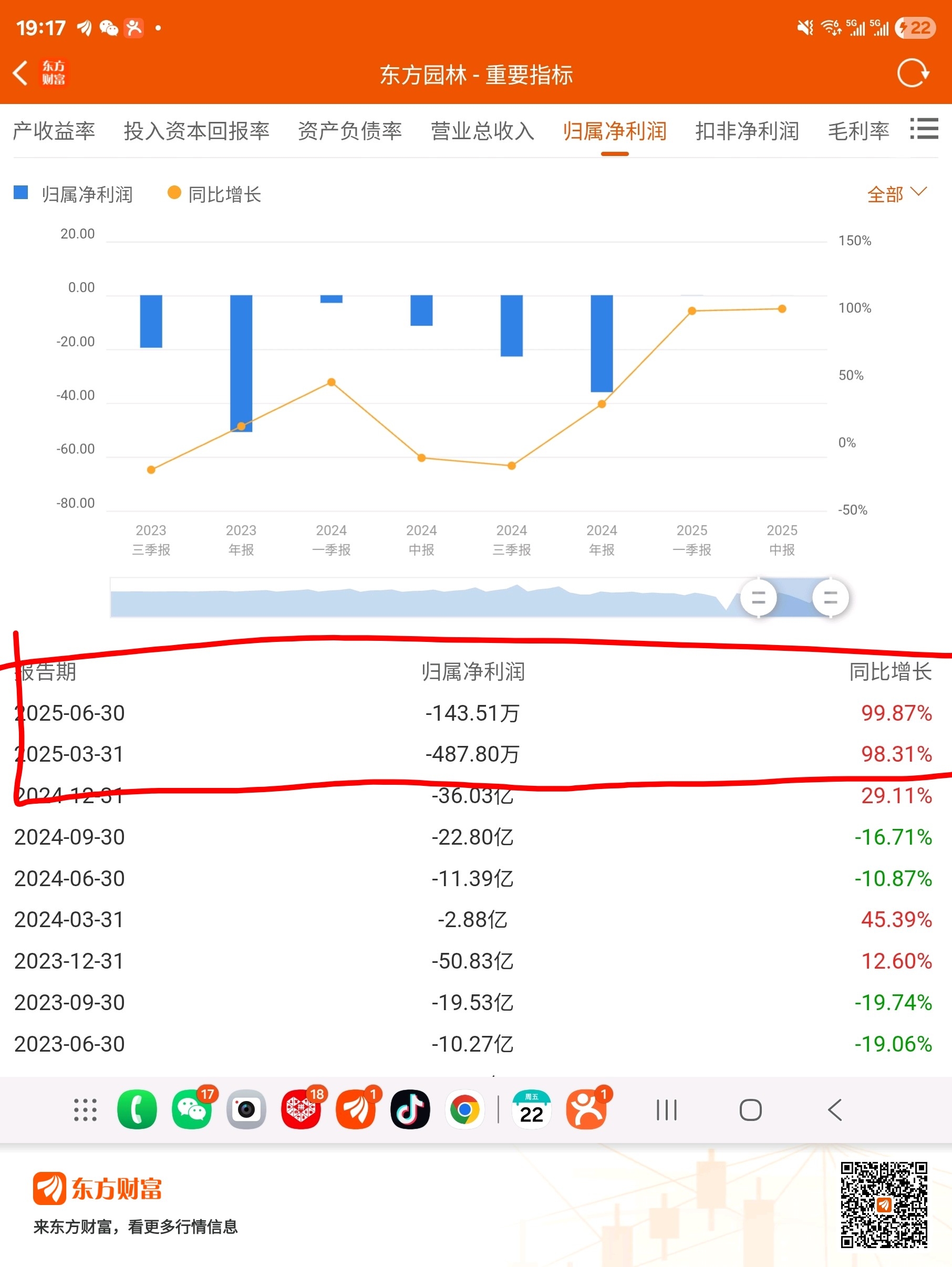Tap the 东方财富 footer logo

[97, 1189]
